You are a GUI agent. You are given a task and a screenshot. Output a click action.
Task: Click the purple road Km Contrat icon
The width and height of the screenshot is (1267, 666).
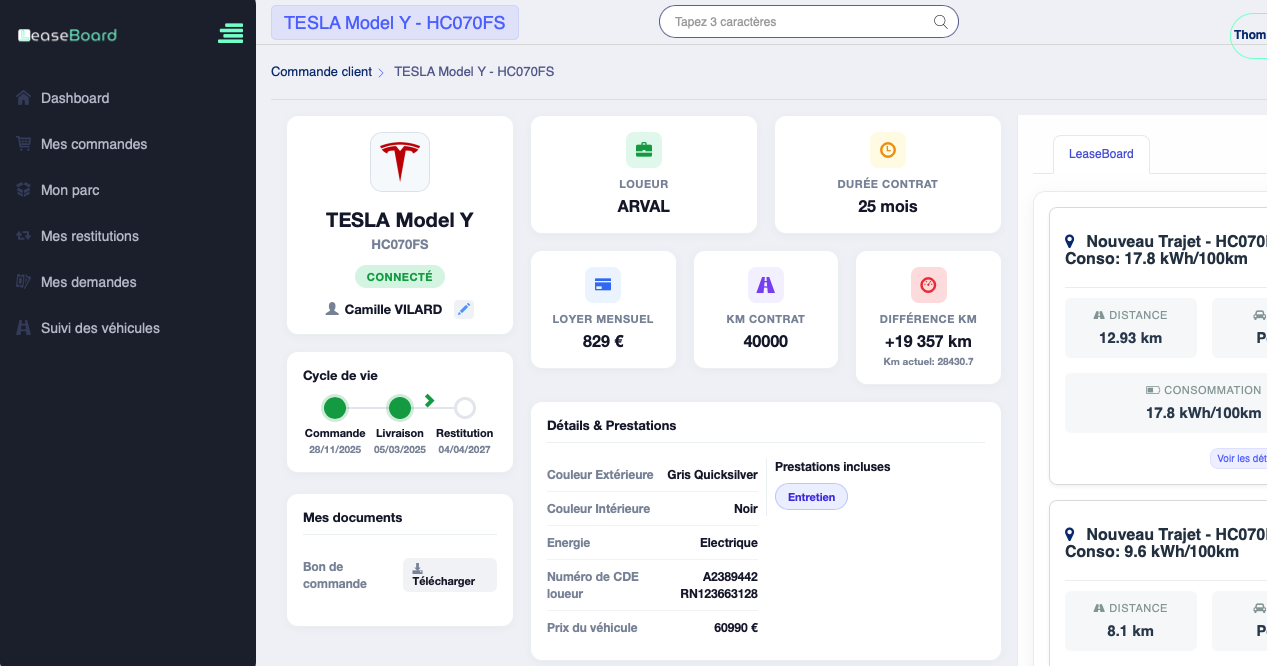pyautogui.click(x=765, y=285)
